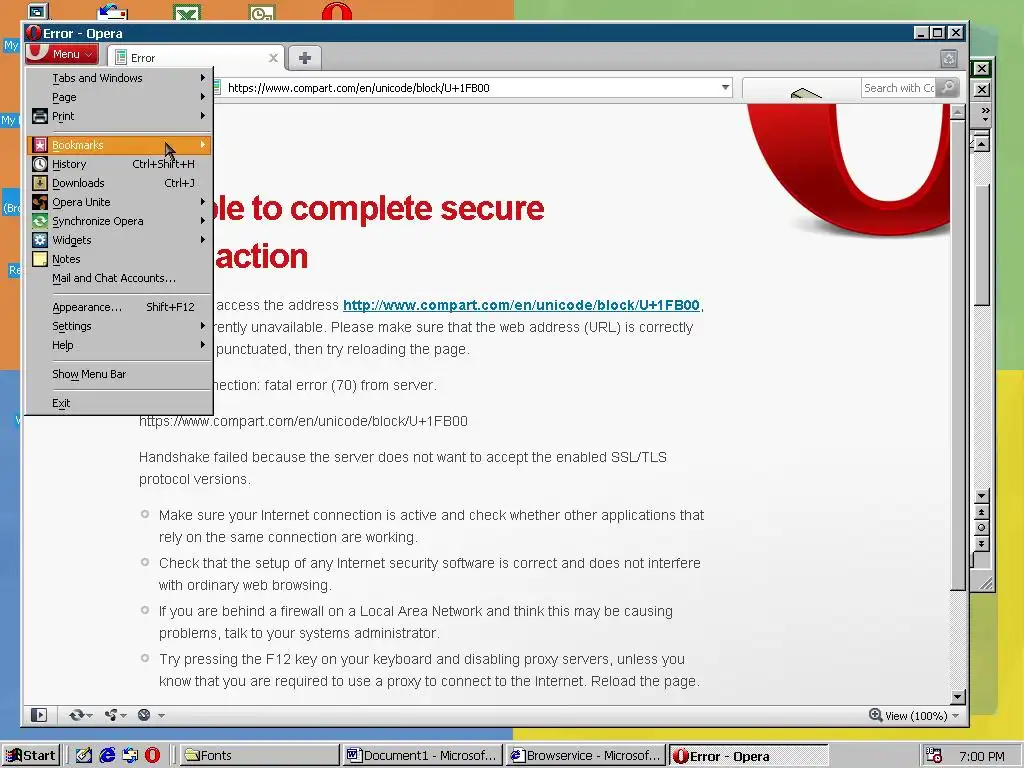Expand the Print submenu arrow
The width and height of the screenshot is (1024, 768).
203,116
